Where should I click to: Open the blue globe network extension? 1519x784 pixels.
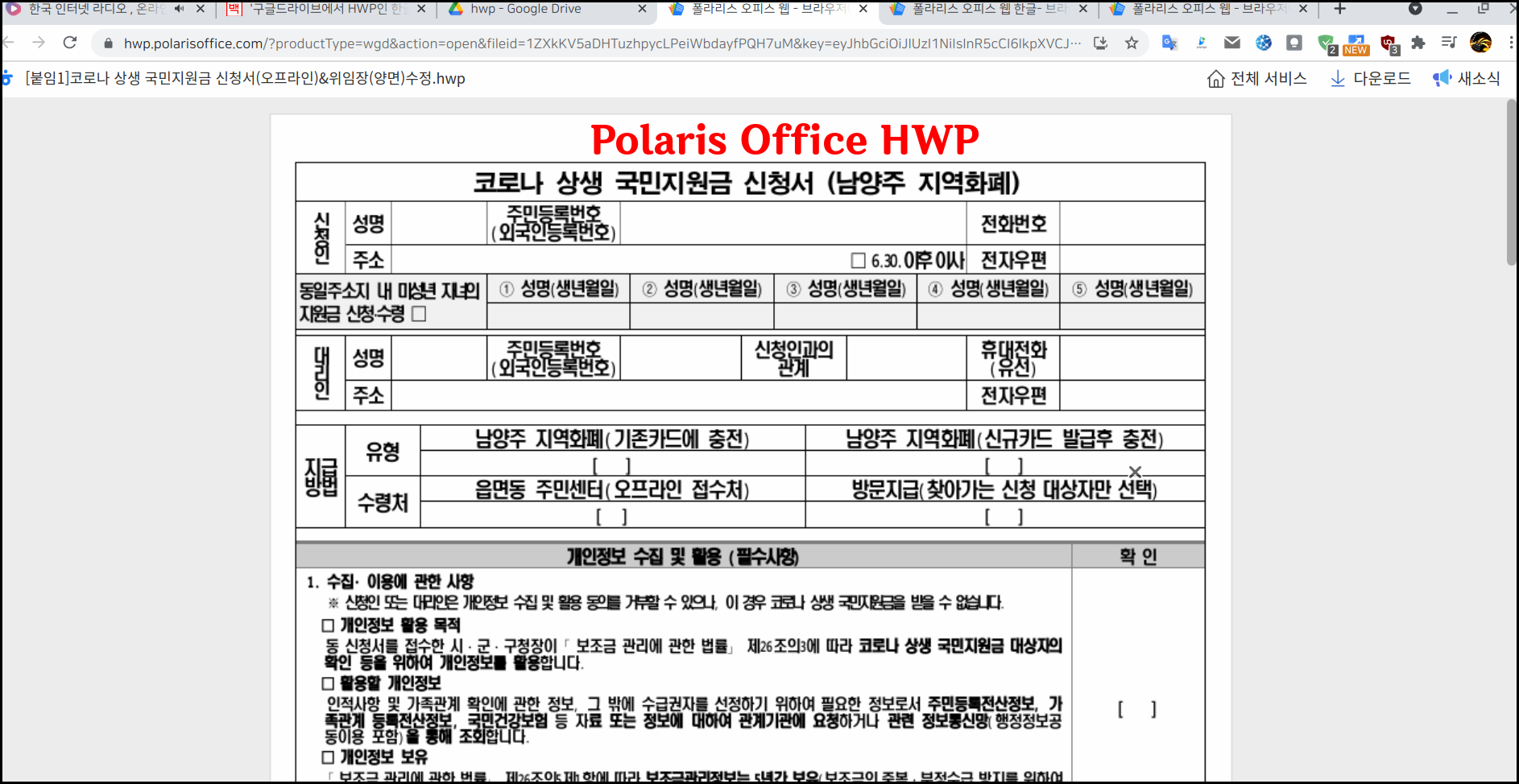point(1264,43)
